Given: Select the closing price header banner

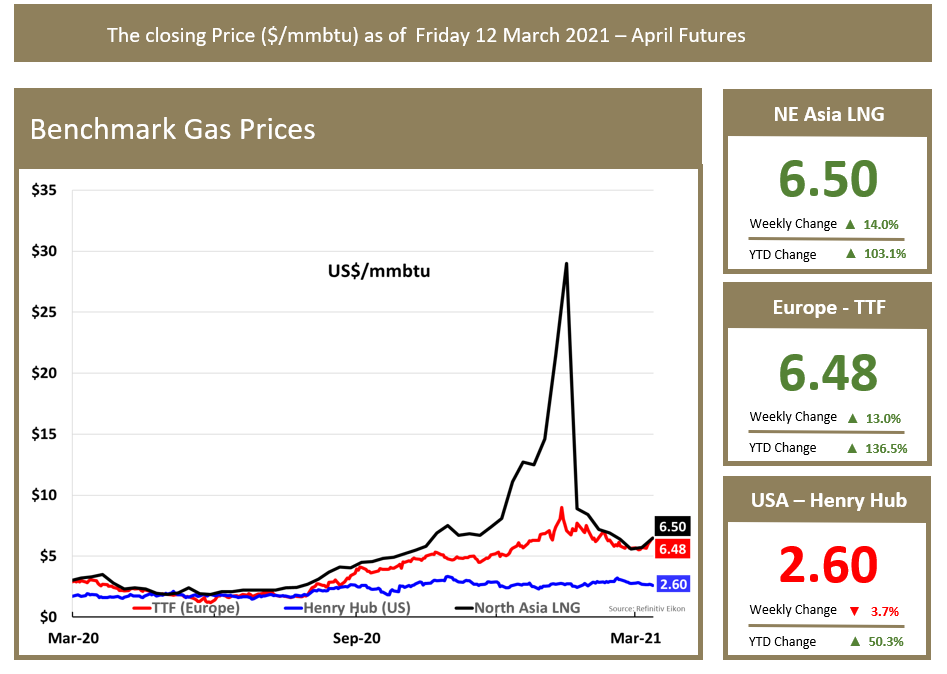Looking at the screenshot, I should coord(427,35).
